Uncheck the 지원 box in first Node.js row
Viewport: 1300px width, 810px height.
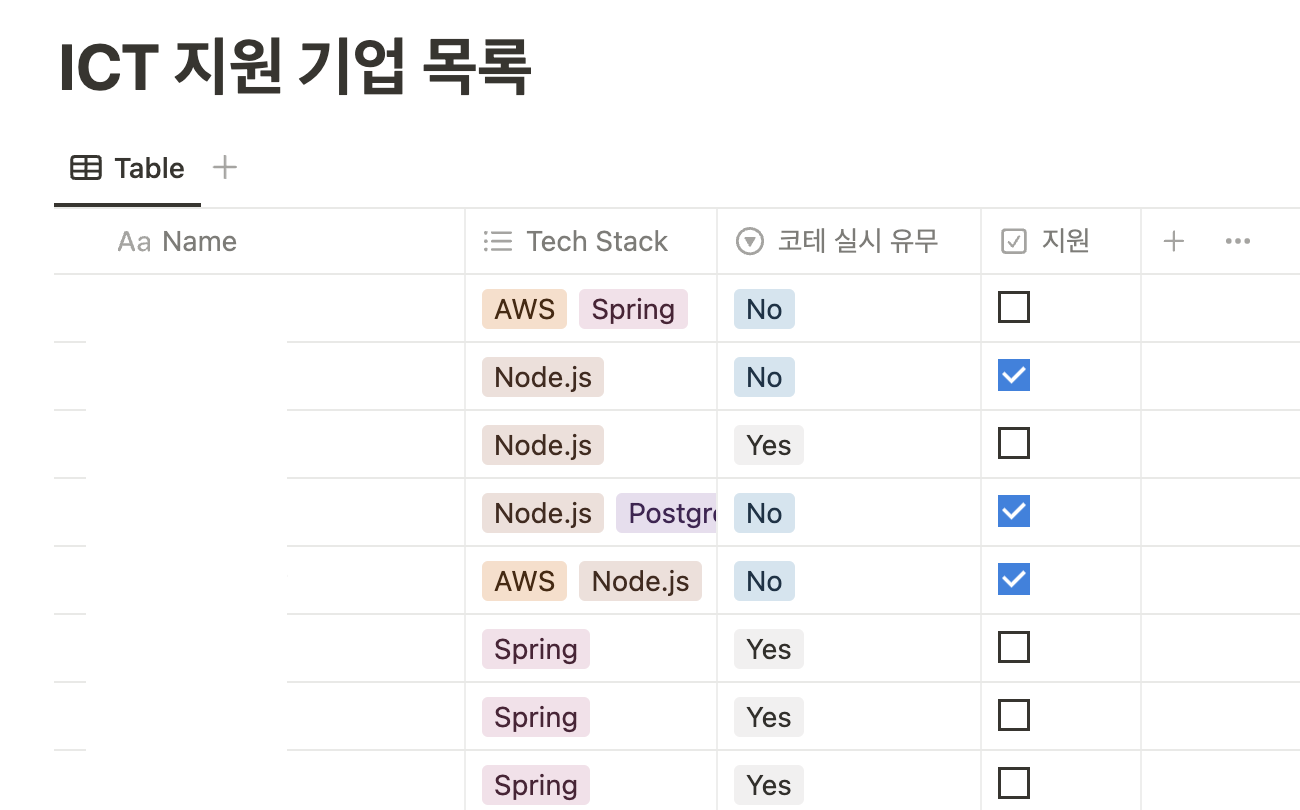click(x=1014, y=375)
